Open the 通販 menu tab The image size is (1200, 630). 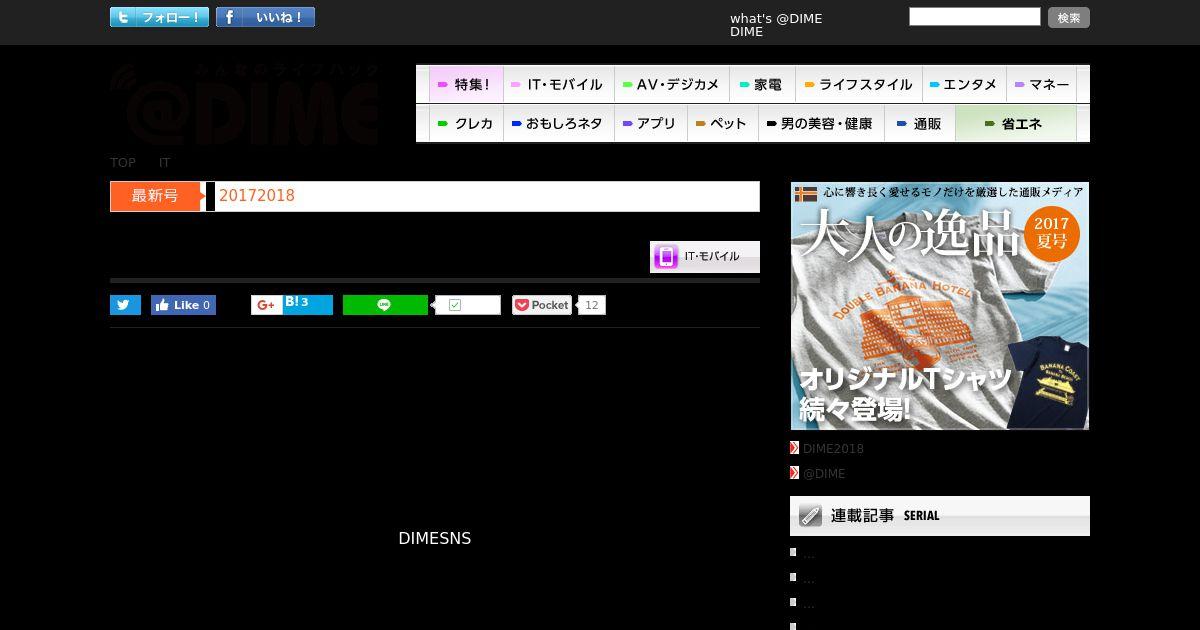pyautogui.click(x=920, y=124)
